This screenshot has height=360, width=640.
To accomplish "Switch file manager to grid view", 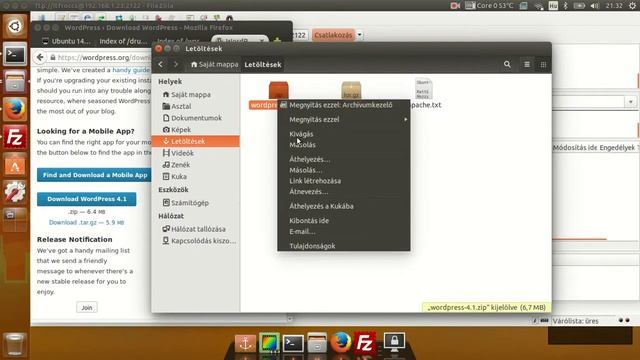I will (x=543, y=64).
